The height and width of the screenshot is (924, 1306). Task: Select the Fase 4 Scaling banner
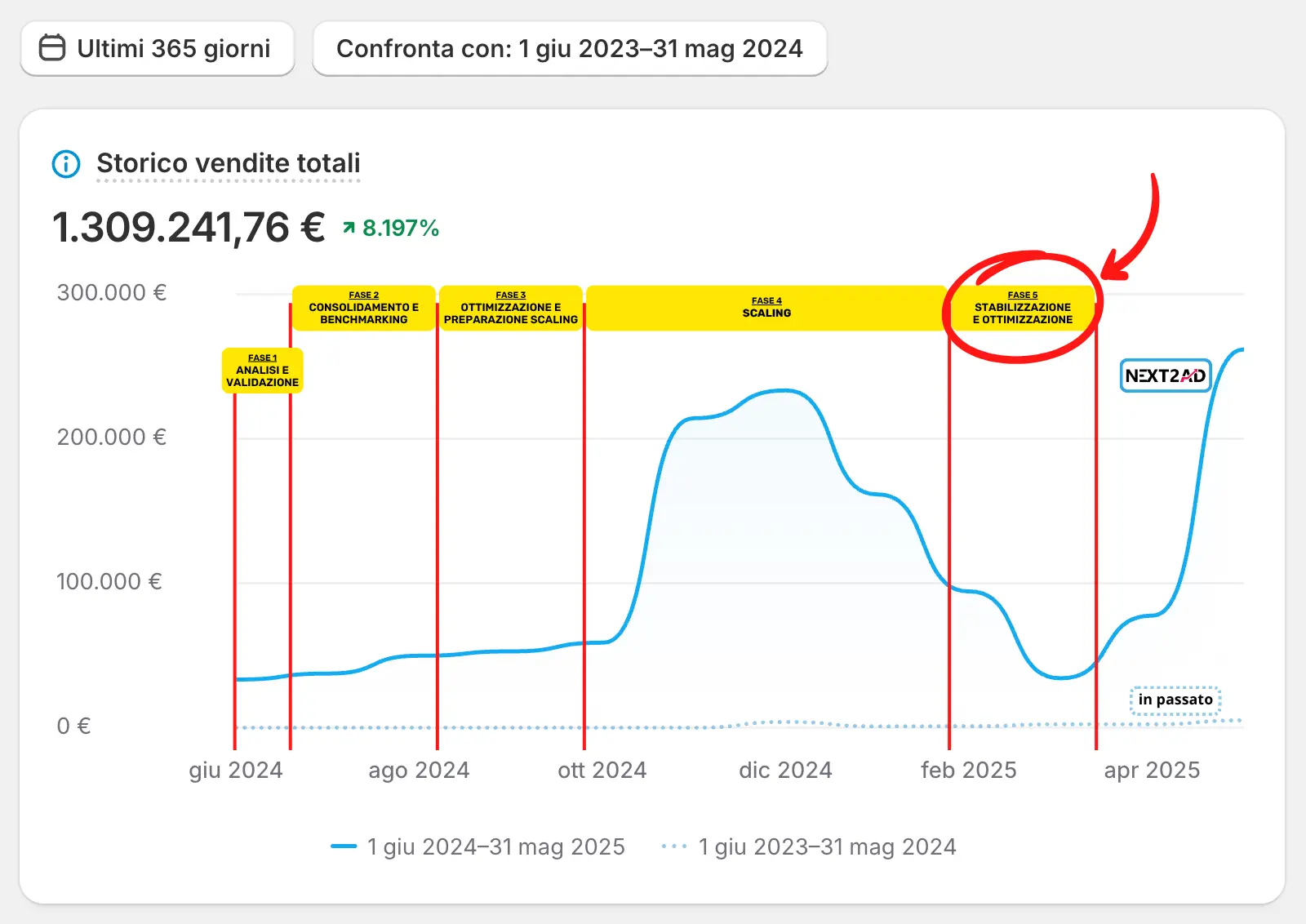[766, 308]
